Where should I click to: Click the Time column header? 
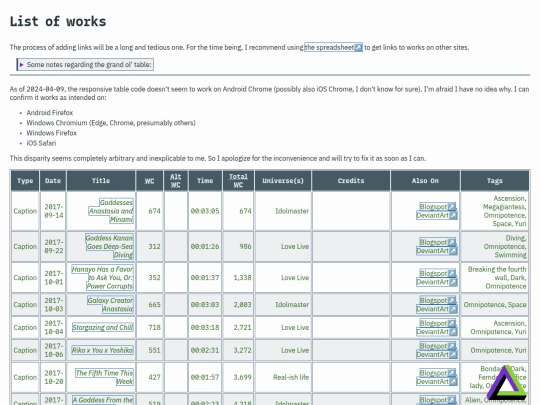click(x=205, y=180)
